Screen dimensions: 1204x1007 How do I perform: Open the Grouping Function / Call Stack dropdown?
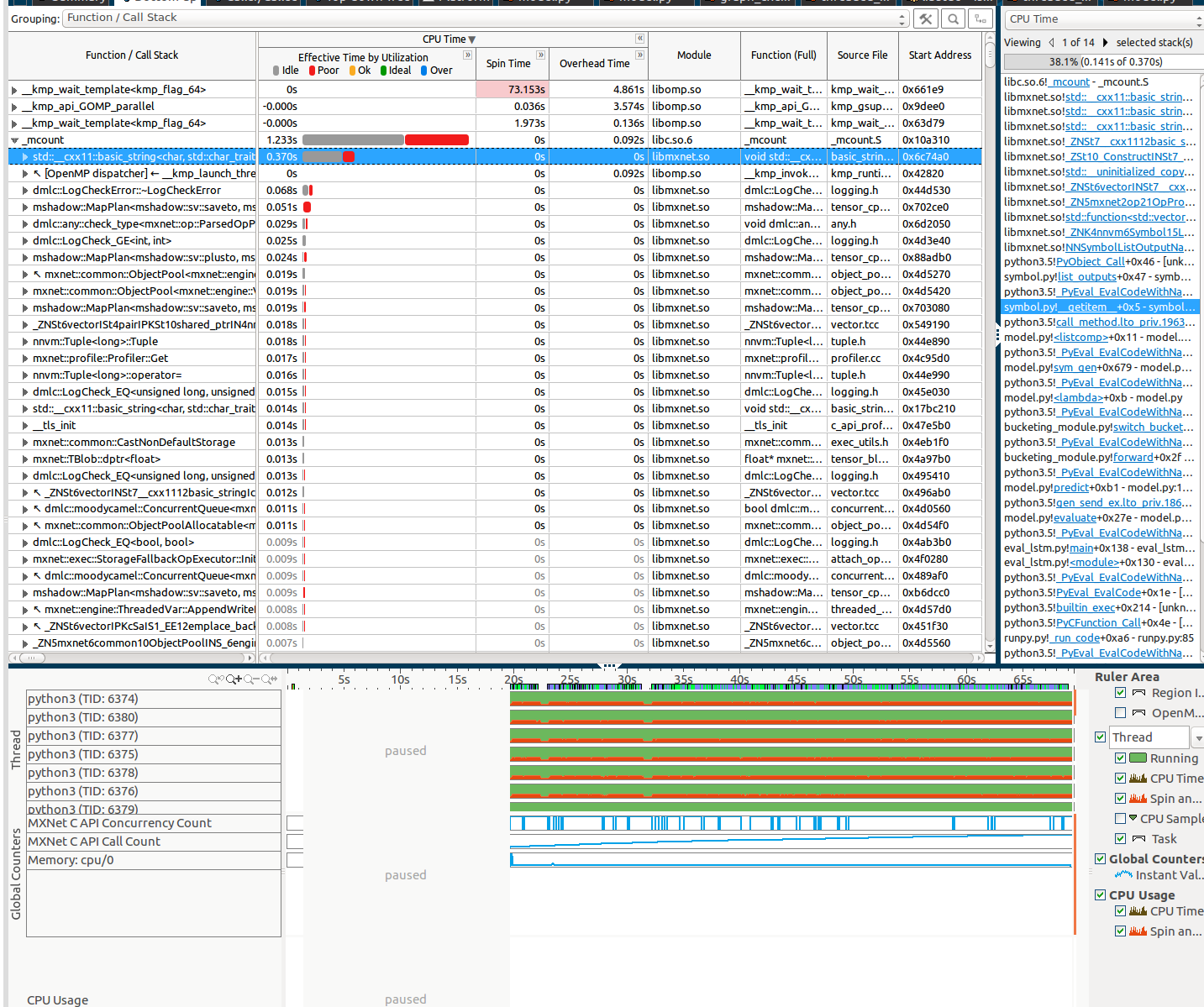pos(486,18)
